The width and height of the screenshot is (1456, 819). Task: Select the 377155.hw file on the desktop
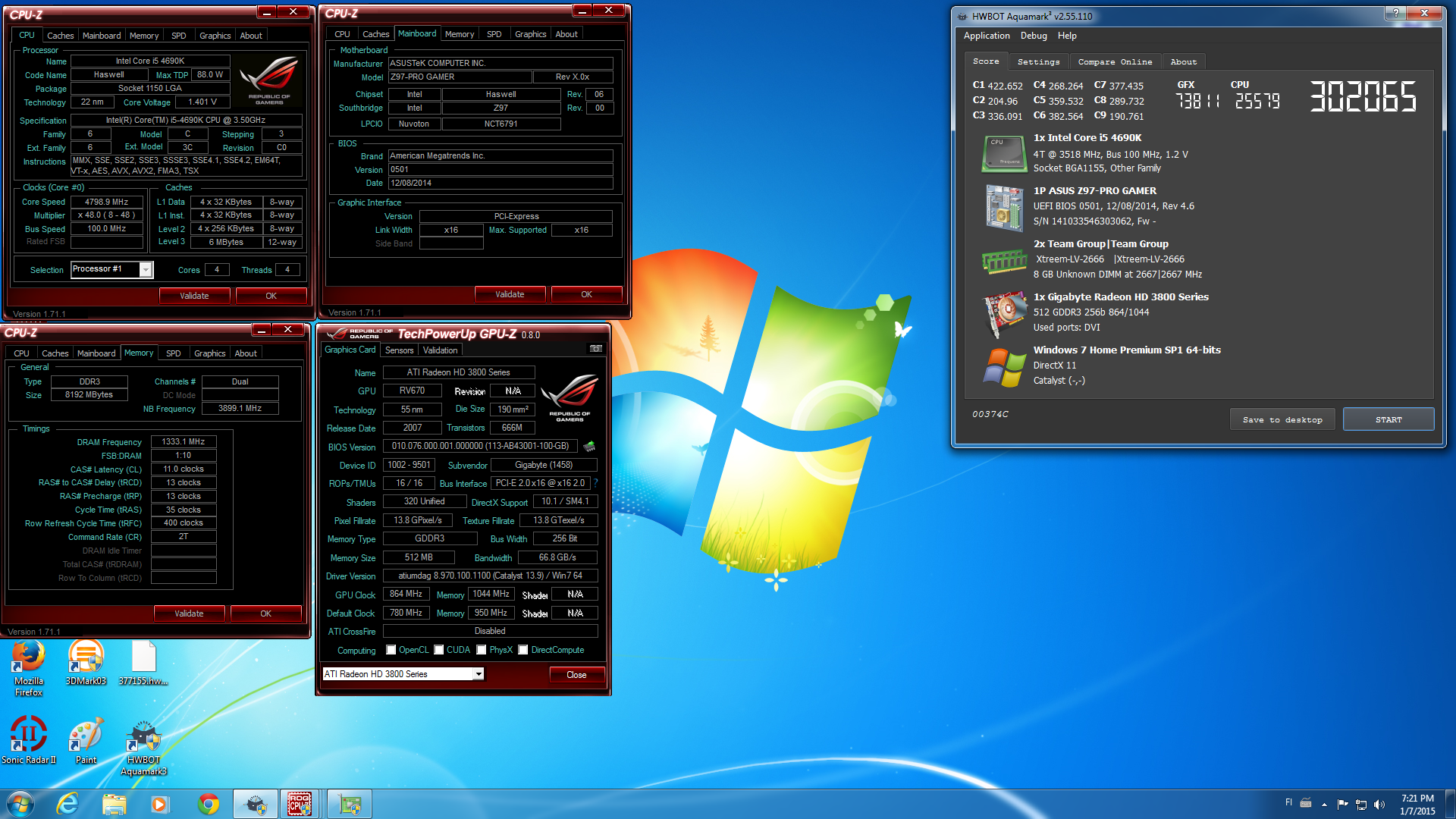(x=143, y=664)
